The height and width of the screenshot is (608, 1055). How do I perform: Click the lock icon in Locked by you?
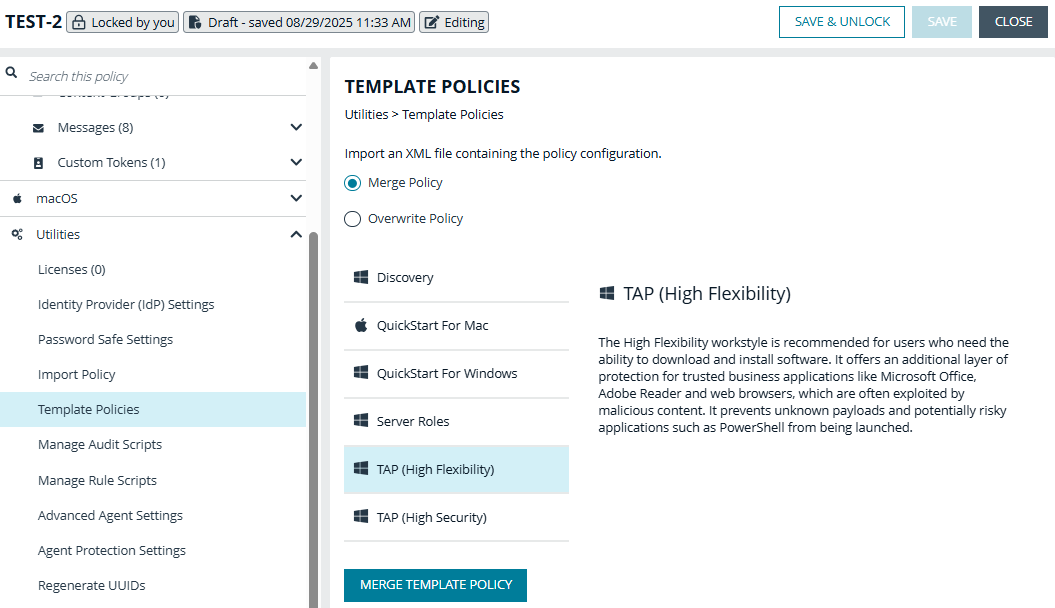click(x=78, y=21)
